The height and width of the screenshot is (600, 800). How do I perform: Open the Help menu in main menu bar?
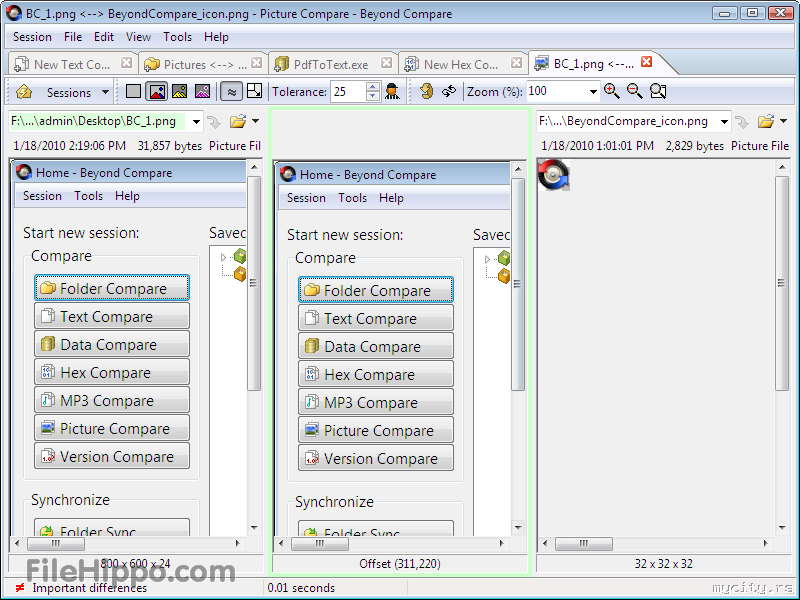216,37
